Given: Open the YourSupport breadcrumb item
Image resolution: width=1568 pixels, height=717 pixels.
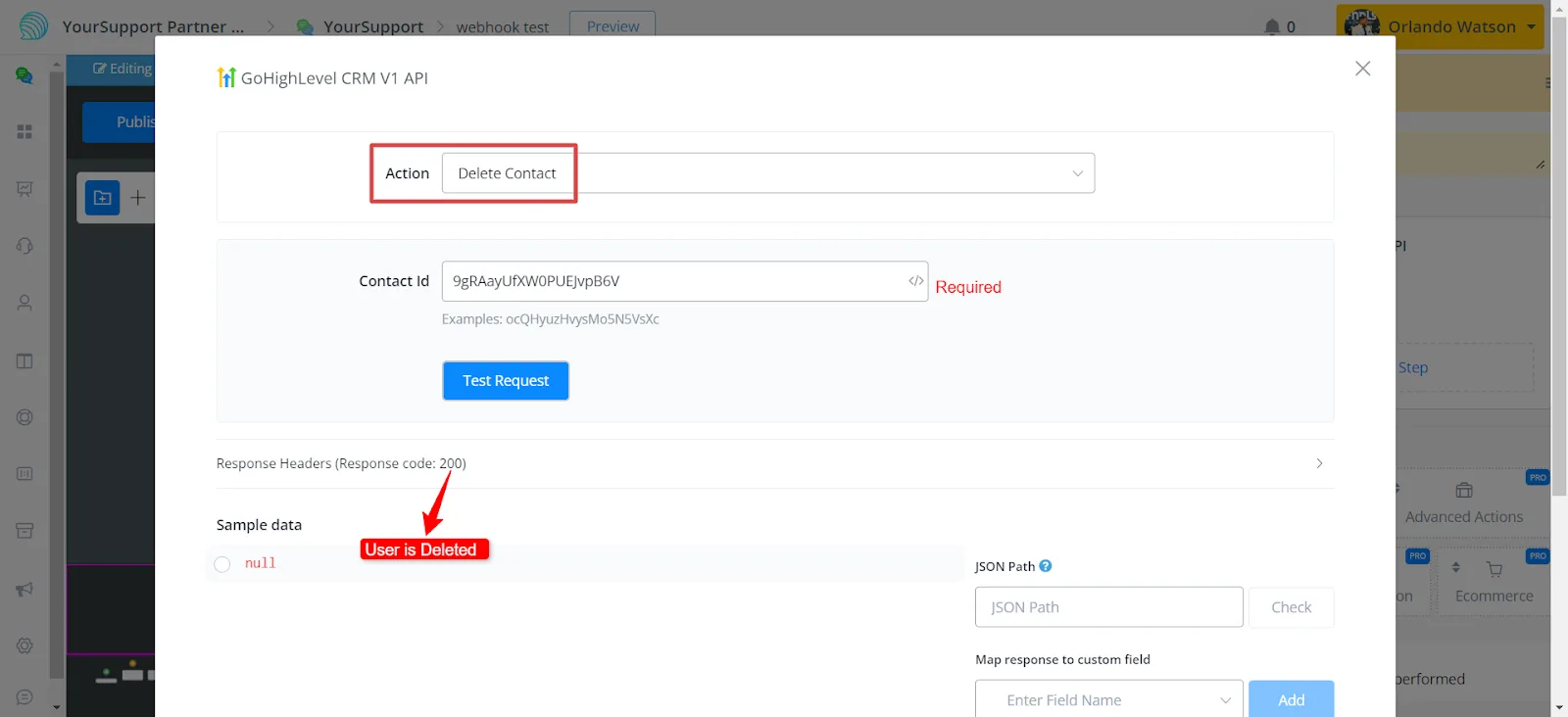Looking at the screenshot, I should [x=373, y=26].
